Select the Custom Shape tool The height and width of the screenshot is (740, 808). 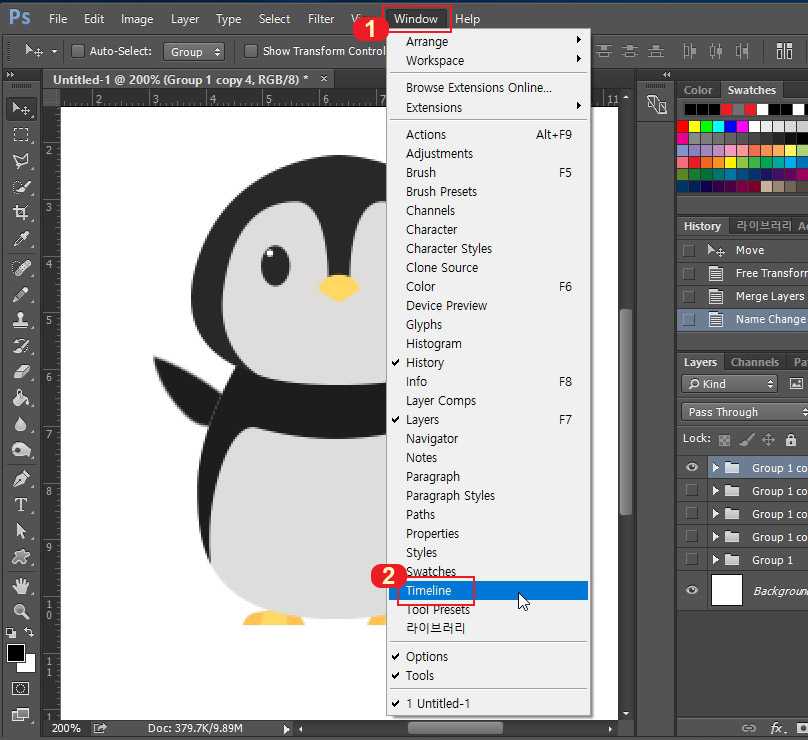(21, 557)
